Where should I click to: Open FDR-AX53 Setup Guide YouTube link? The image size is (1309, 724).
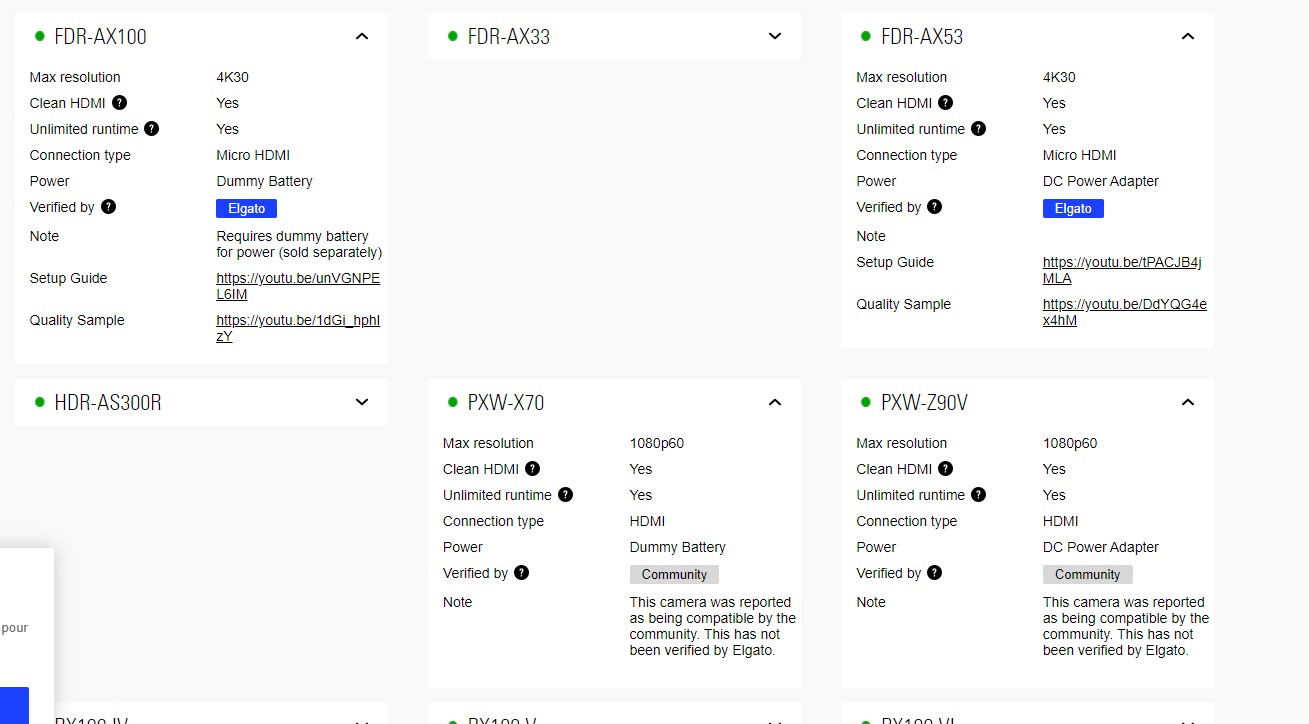click(x=1122, y=271)
